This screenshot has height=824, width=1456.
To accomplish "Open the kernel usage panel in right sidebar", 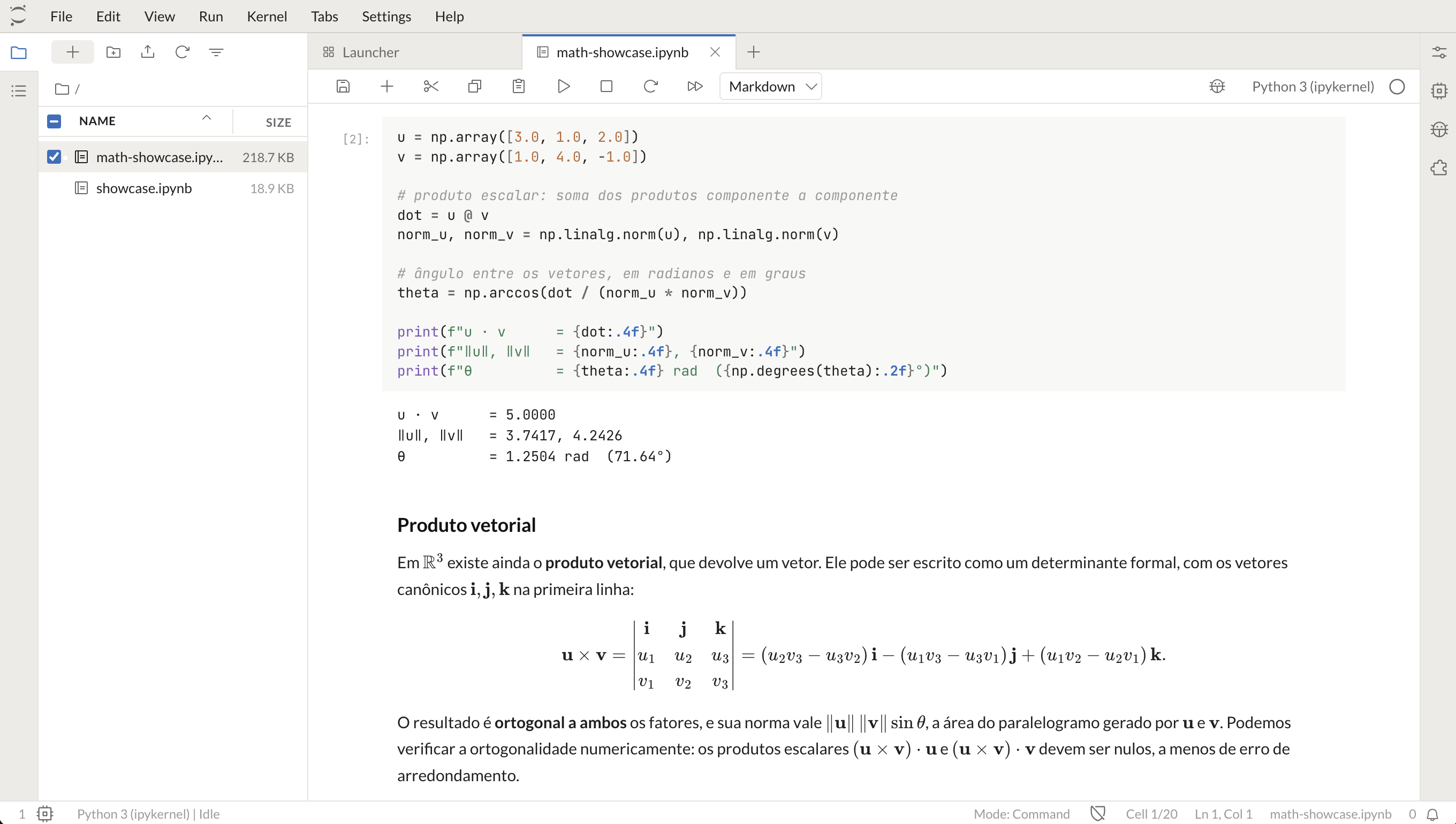I will coord(1439,90).
